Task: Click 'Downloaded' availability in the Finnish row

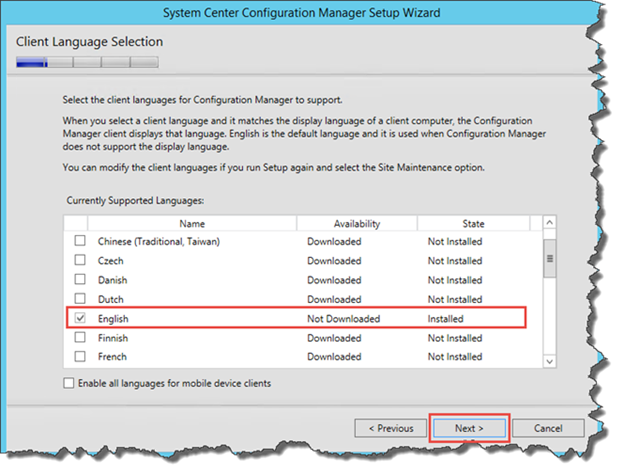Action: 334,338
